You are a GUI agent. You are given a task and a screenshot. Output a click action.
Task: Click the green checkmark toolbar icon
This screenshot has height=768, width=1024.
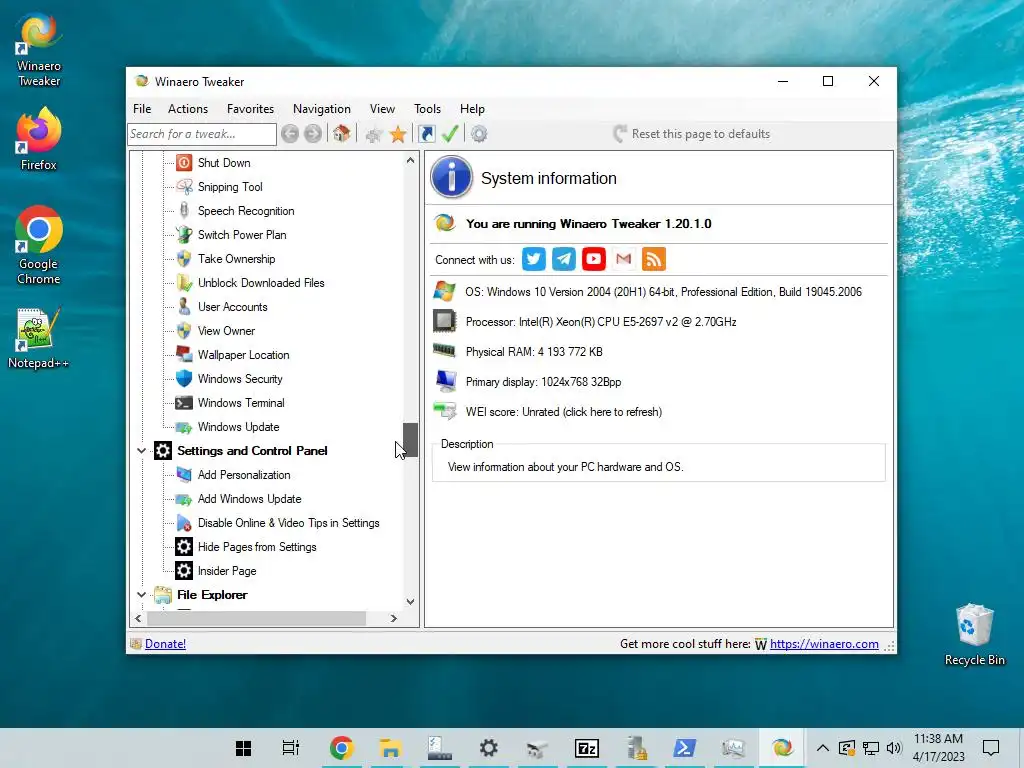coord(450,134)
